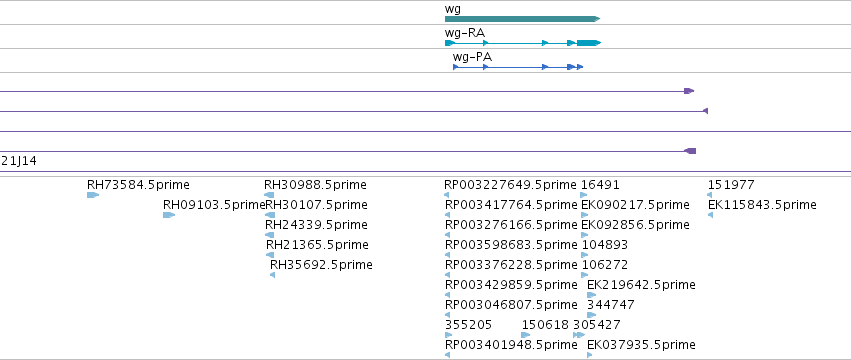Click the 355205 feature label

[468, 325]
